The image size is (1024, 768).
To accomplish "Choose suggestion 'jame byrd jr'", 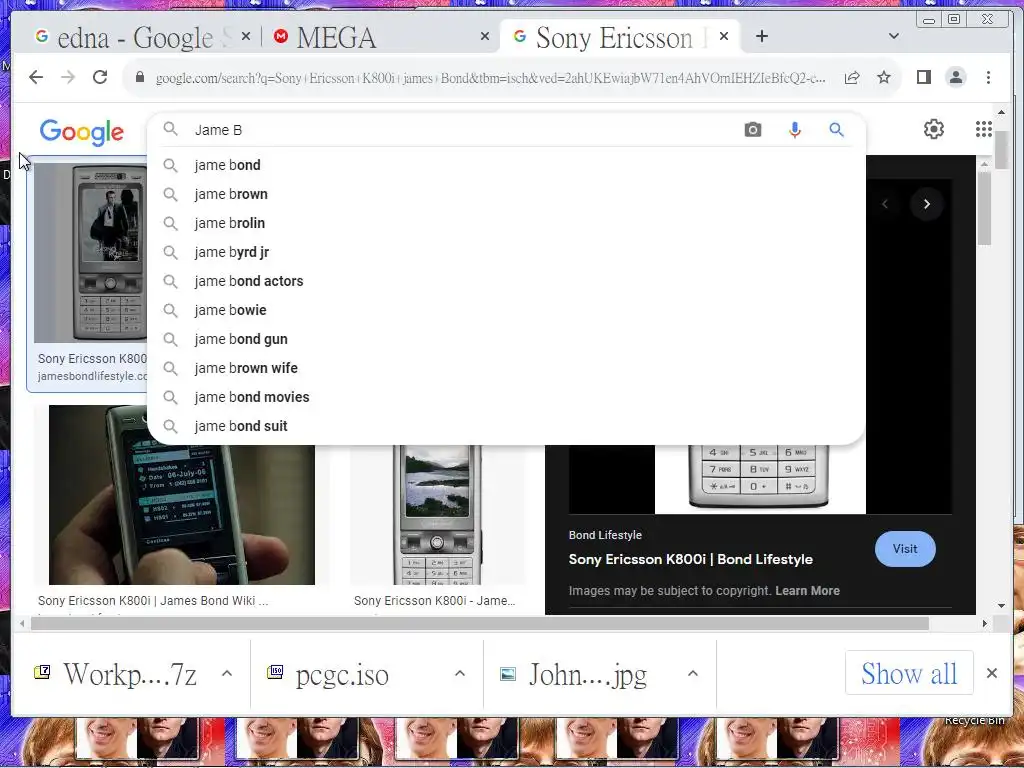I will (506, 252).
